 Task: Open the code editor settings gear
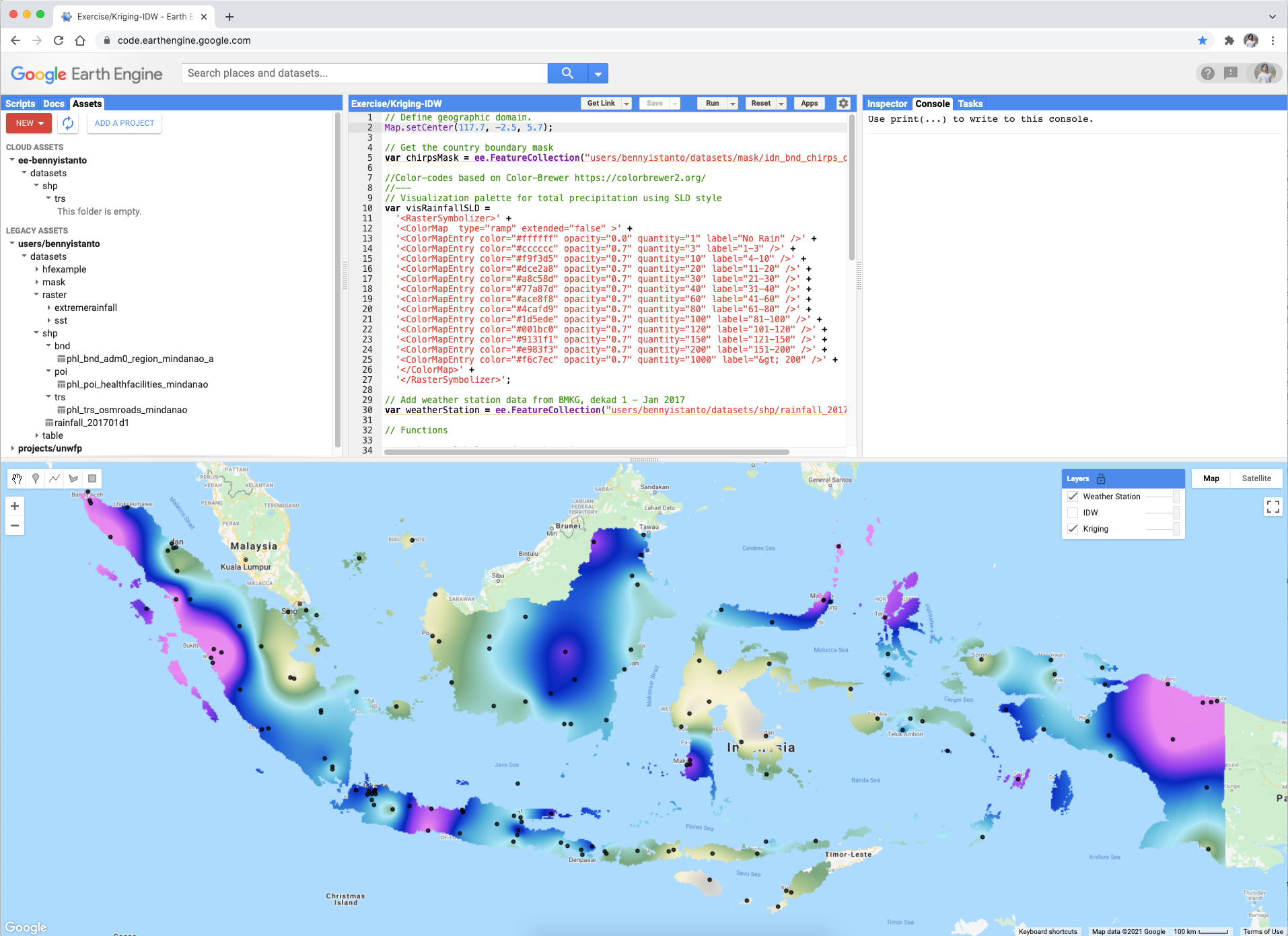tap(843, 104)
